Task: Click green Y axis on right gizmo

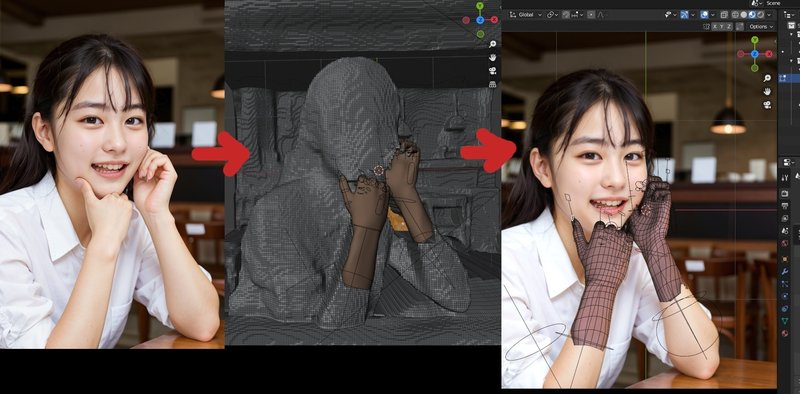Action: click(755, 40)
